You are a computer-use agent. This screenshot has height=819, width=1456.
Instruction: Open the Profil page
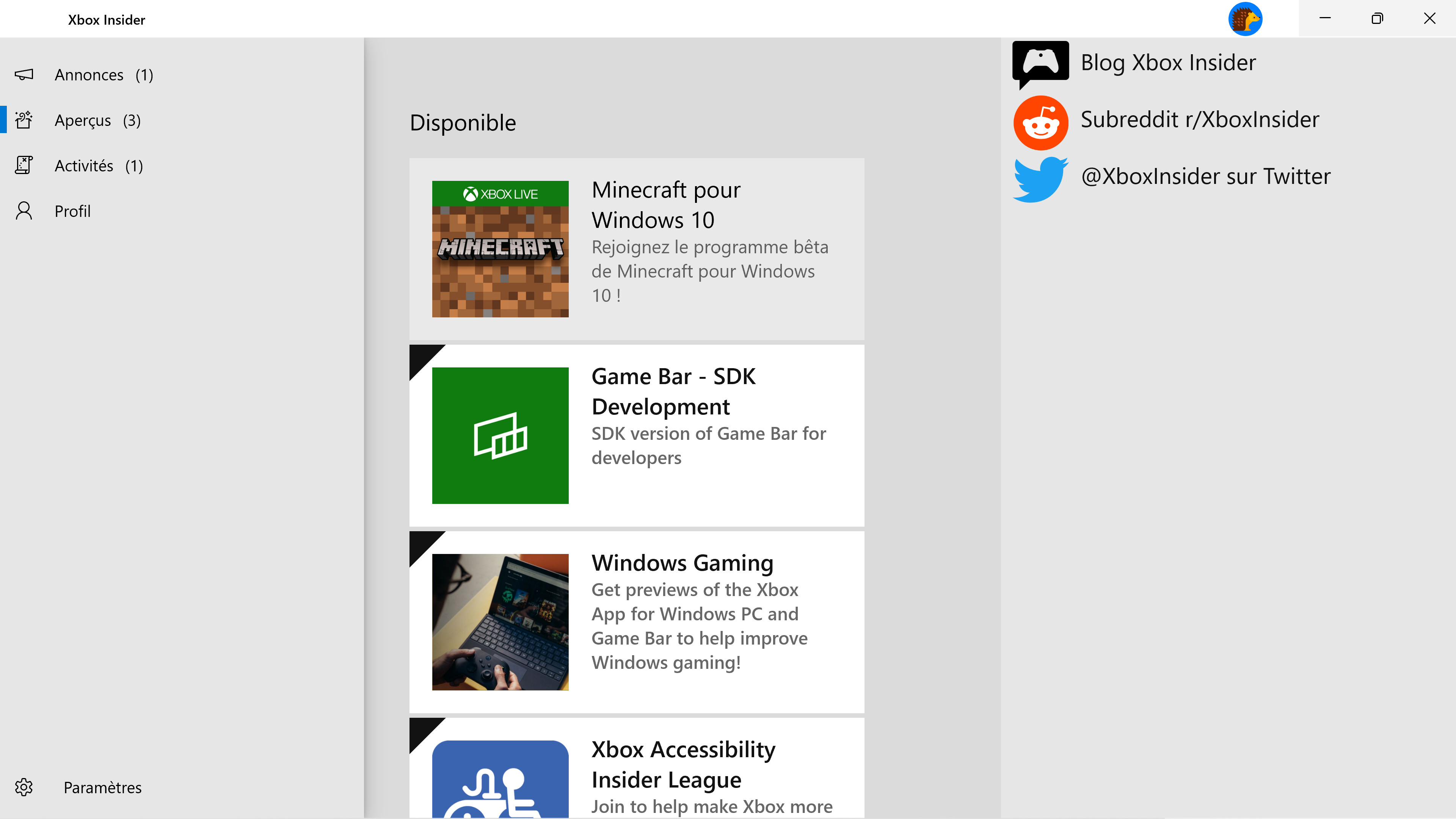coord(72,212)
